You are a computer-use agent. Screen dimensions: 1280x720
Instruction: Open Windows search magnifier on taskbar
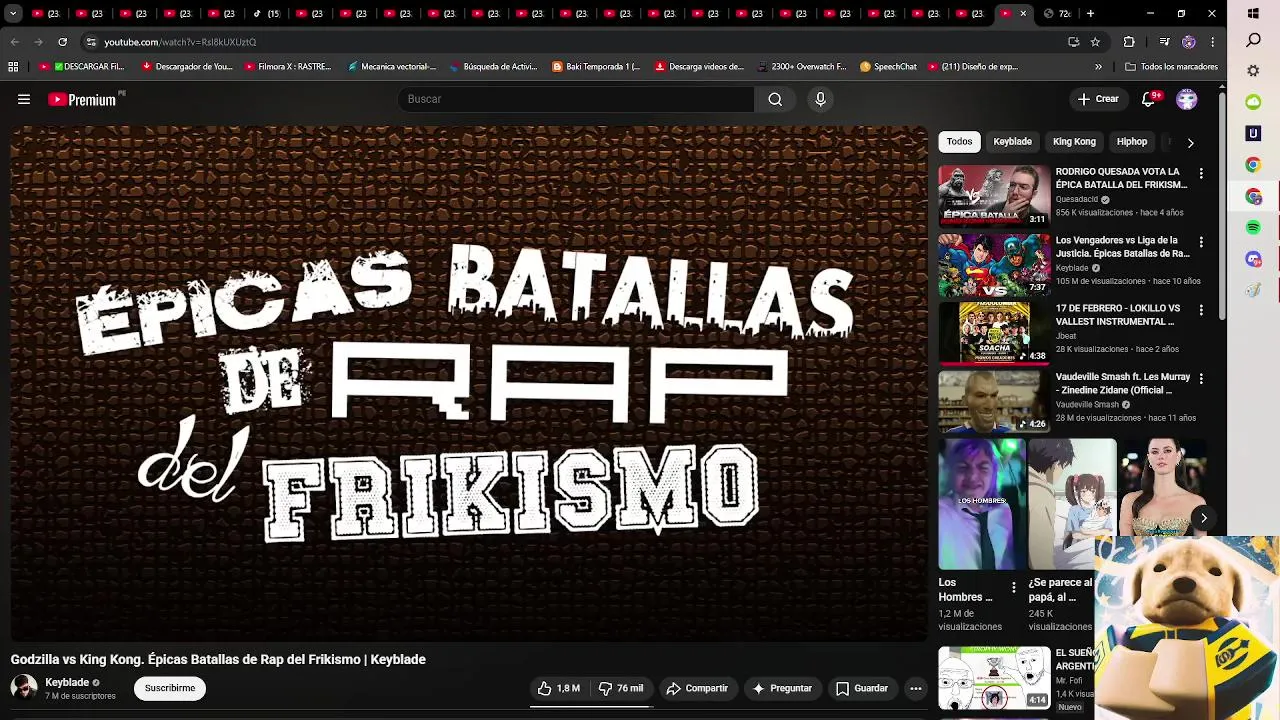[1254, 40]
